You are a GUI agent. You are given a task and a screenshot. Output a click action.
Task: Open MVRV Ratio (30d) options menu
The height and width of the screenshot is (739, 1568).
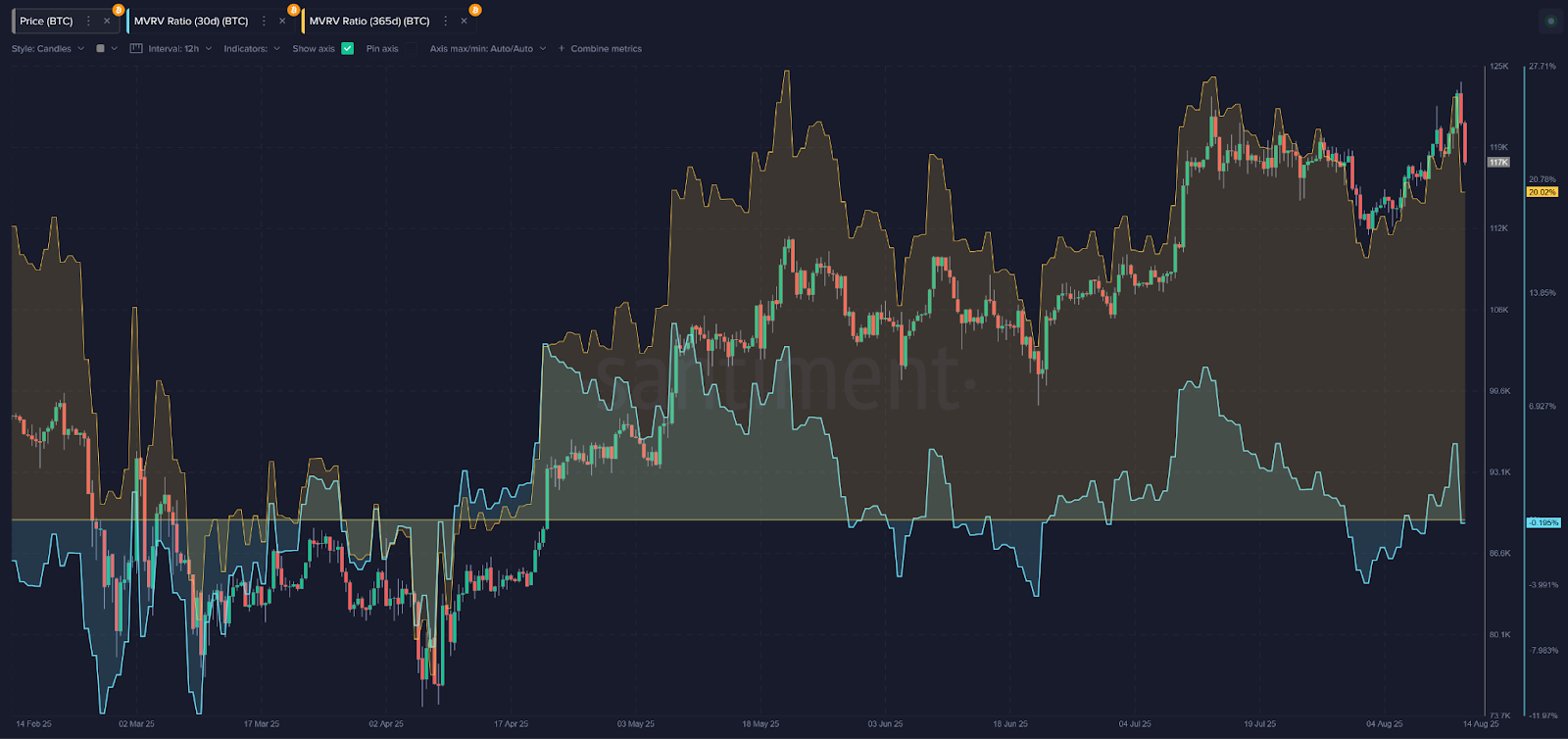click(x=264, y=21)
